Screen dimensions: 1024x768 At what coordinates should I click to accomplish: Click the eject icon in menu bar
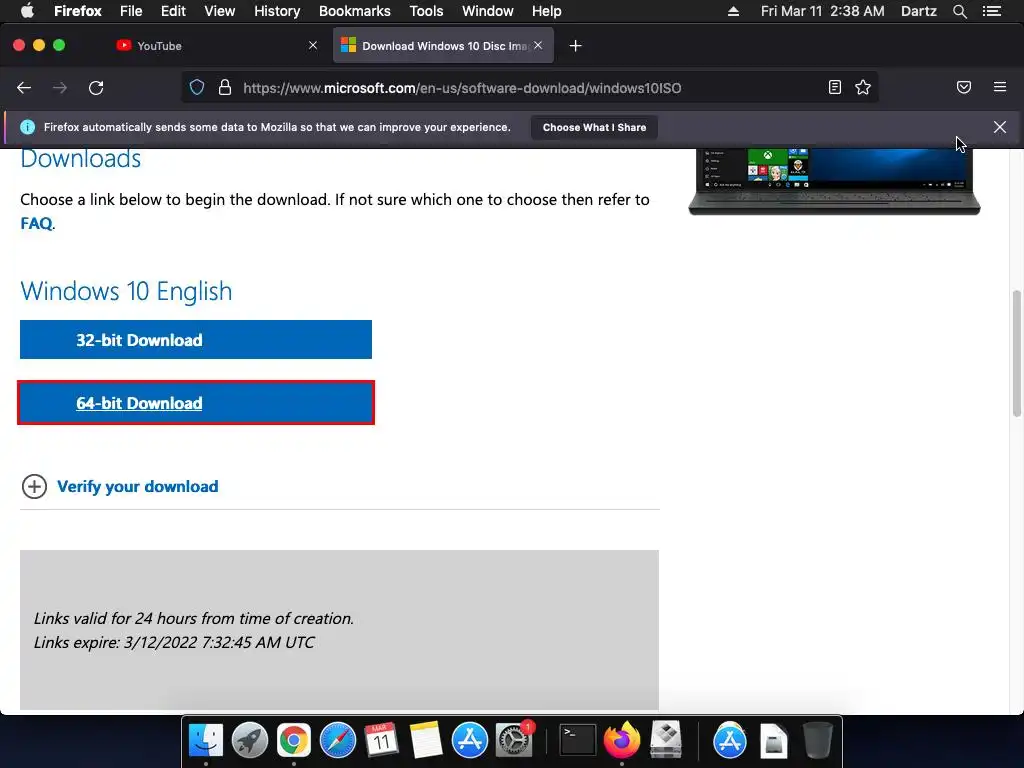tap(733, 11)
